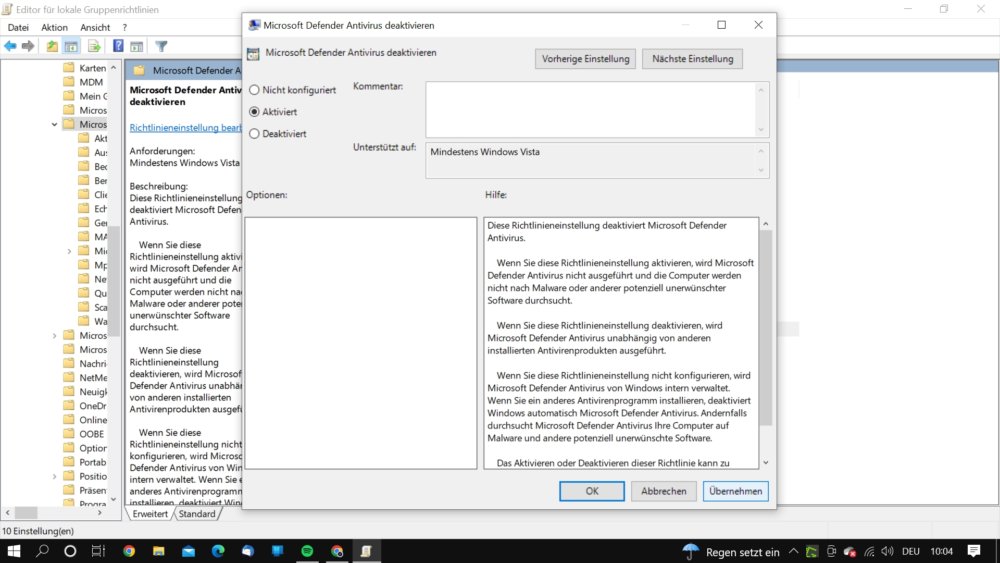This screenshot has height=563, width=1000.
Task: Click the DEU language indicator
Action: click(911, 552)
